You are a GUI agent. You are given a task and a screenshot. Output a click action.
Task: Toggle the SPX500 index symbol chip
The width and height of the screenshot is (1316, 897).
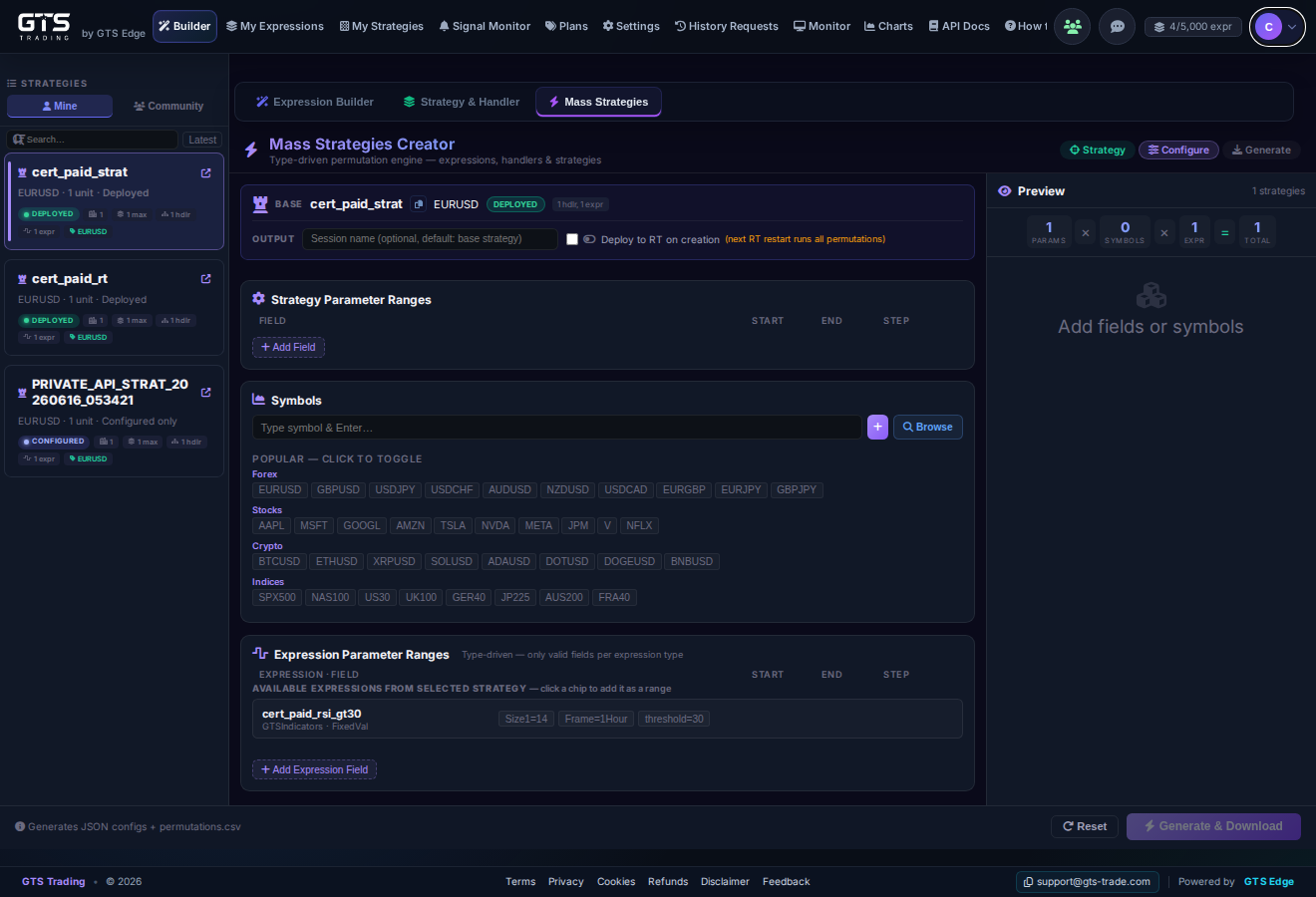[277, 597]
